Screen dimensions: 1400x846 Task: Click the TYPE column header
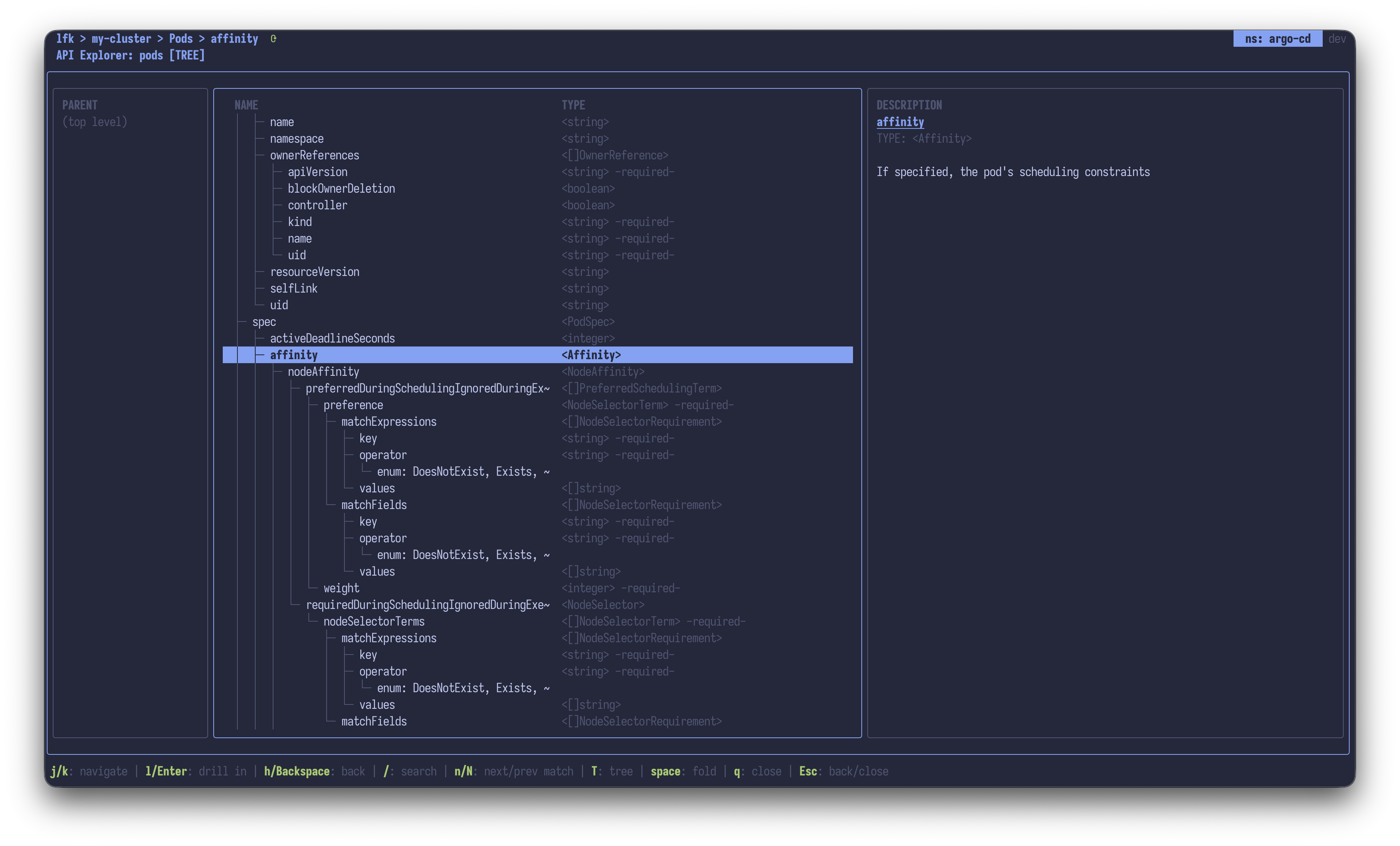(573, 105)
